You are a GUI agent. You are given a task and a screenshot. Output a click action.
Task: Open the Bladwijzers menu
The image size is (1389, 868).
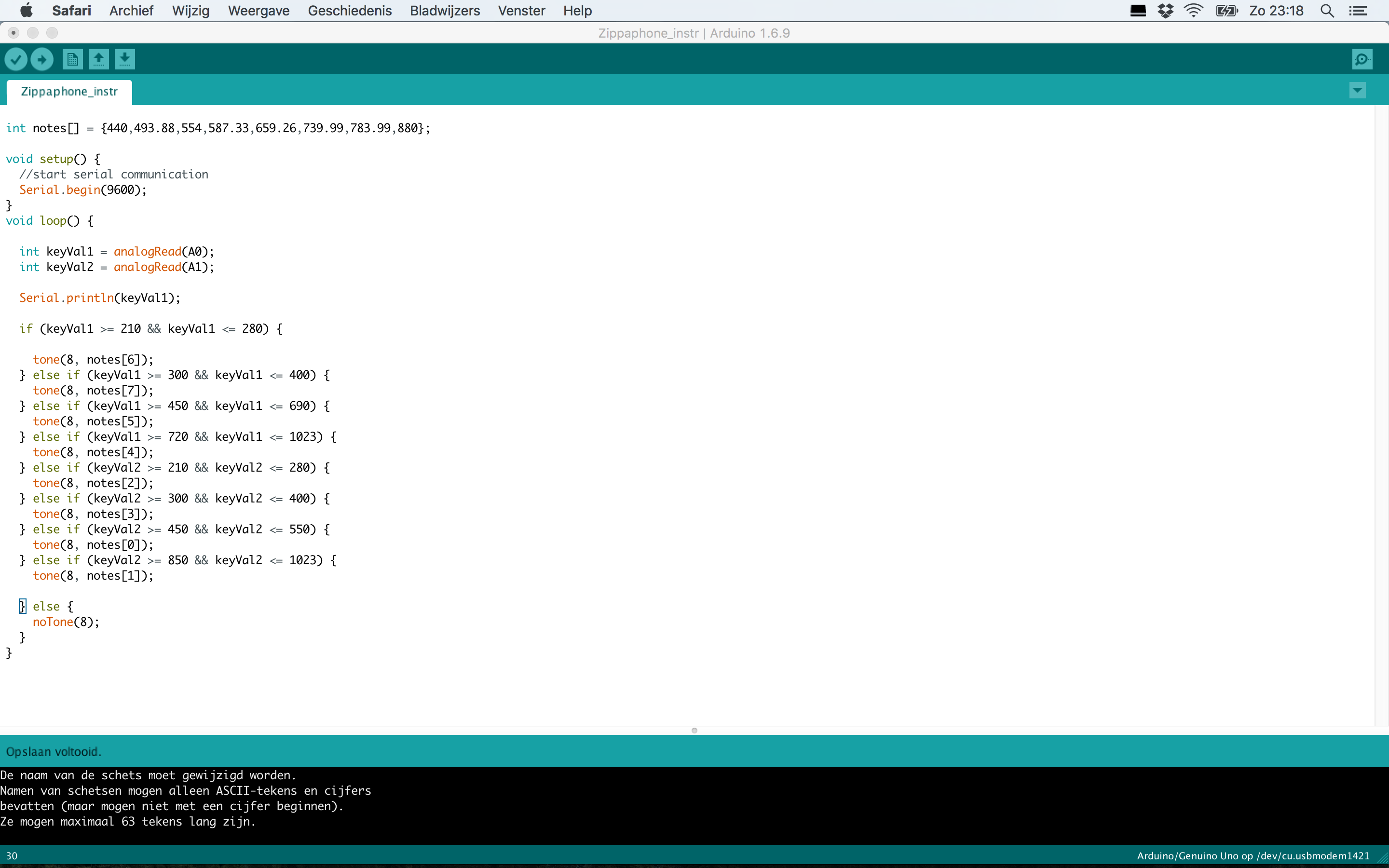click(x=444, y=11)
